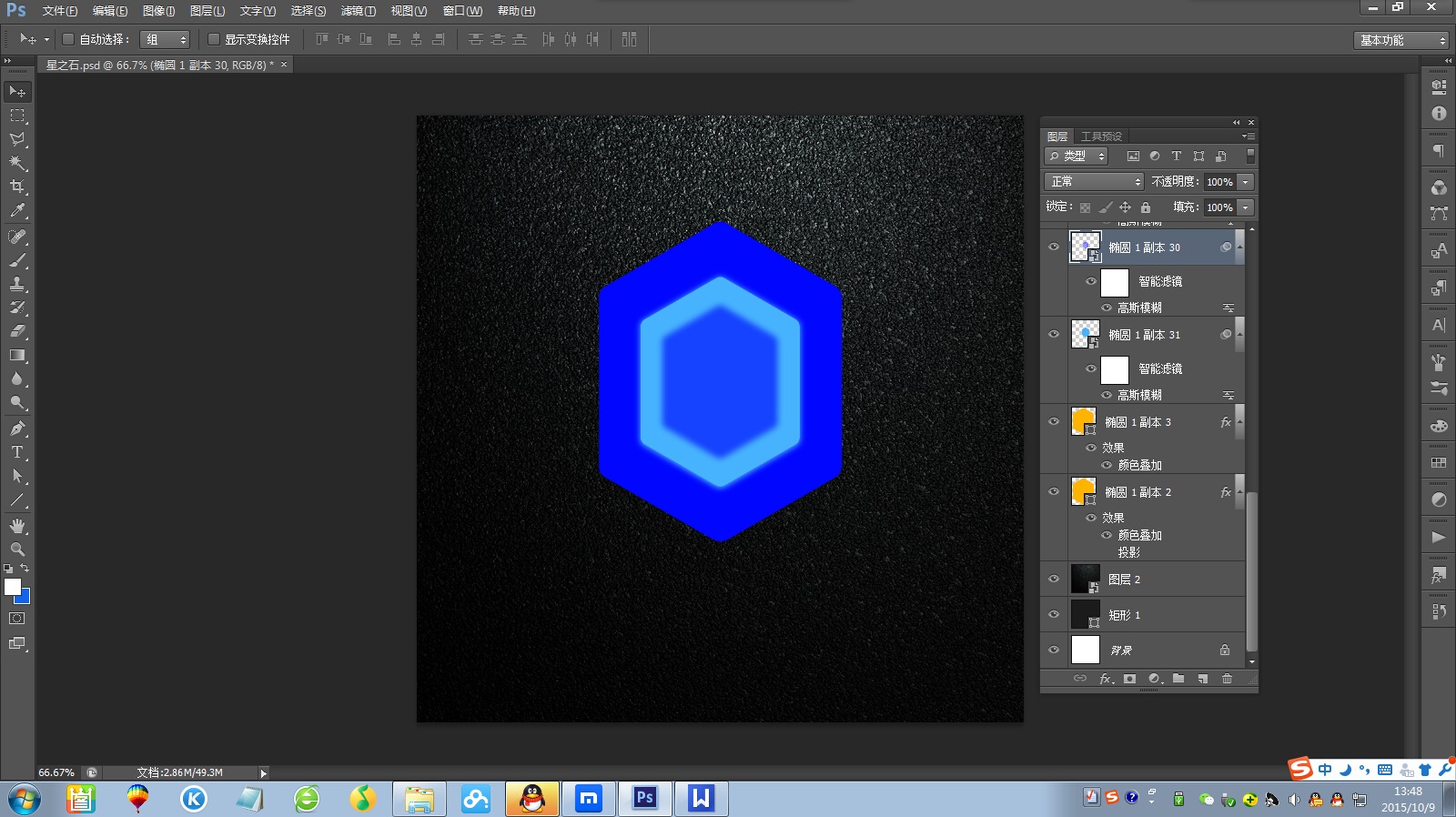Open the 图像(I) menu
Screen dimensions: 1456x817
coord(158,11)
